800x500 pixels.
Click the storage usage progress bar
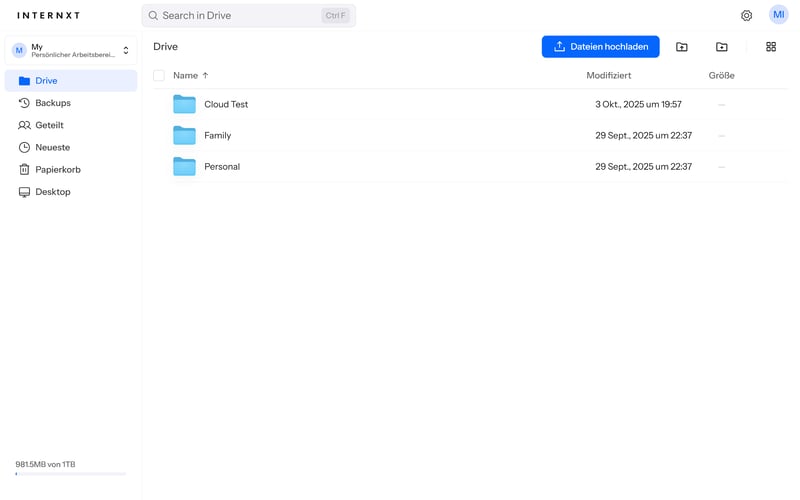70,474
